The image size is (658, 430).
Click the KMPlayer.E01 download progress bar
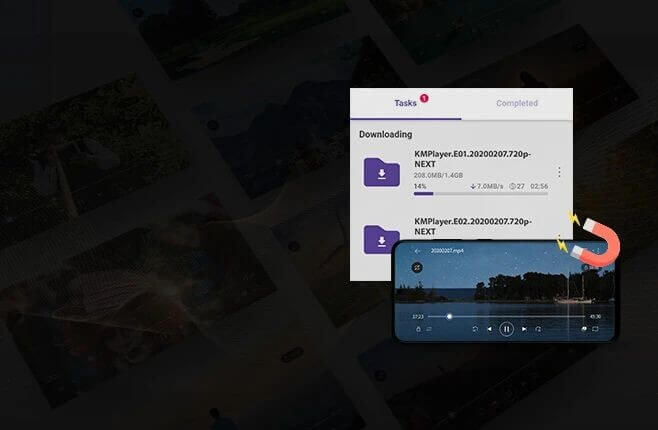click(x=480, y=194)
